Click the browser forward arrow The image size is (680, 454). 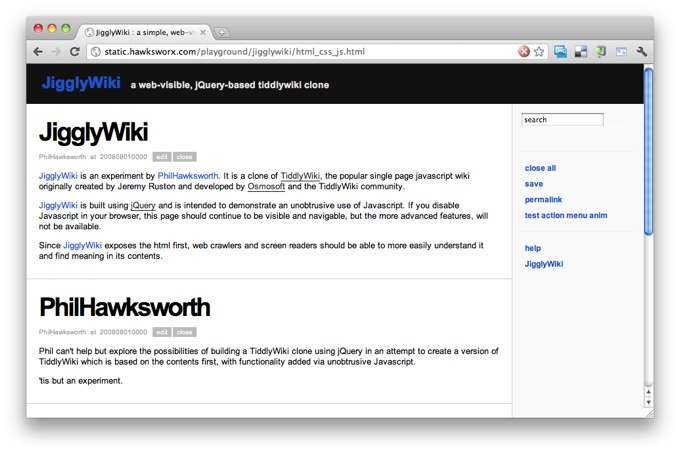pos(56,52)
